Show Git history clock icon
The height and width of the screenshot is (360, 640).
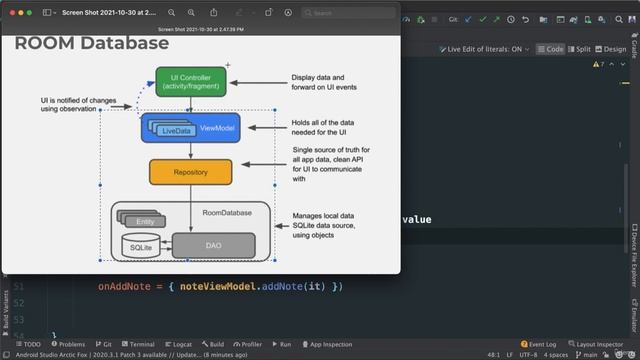(x=511, y=19)
